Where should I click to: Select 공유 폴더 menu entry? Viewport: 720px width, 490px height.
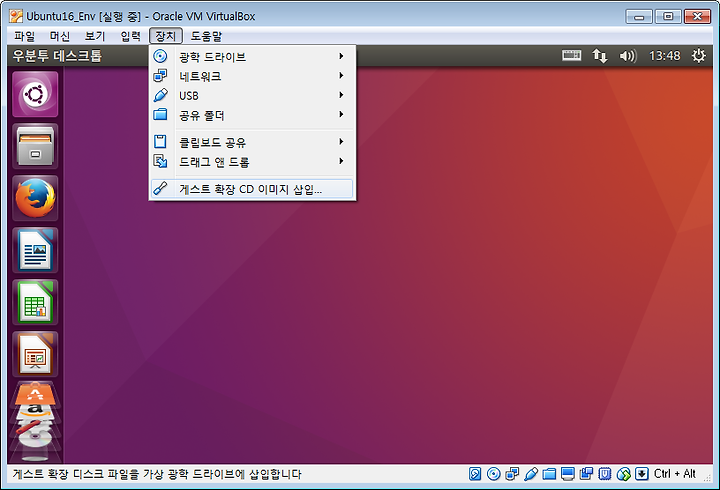253,115
